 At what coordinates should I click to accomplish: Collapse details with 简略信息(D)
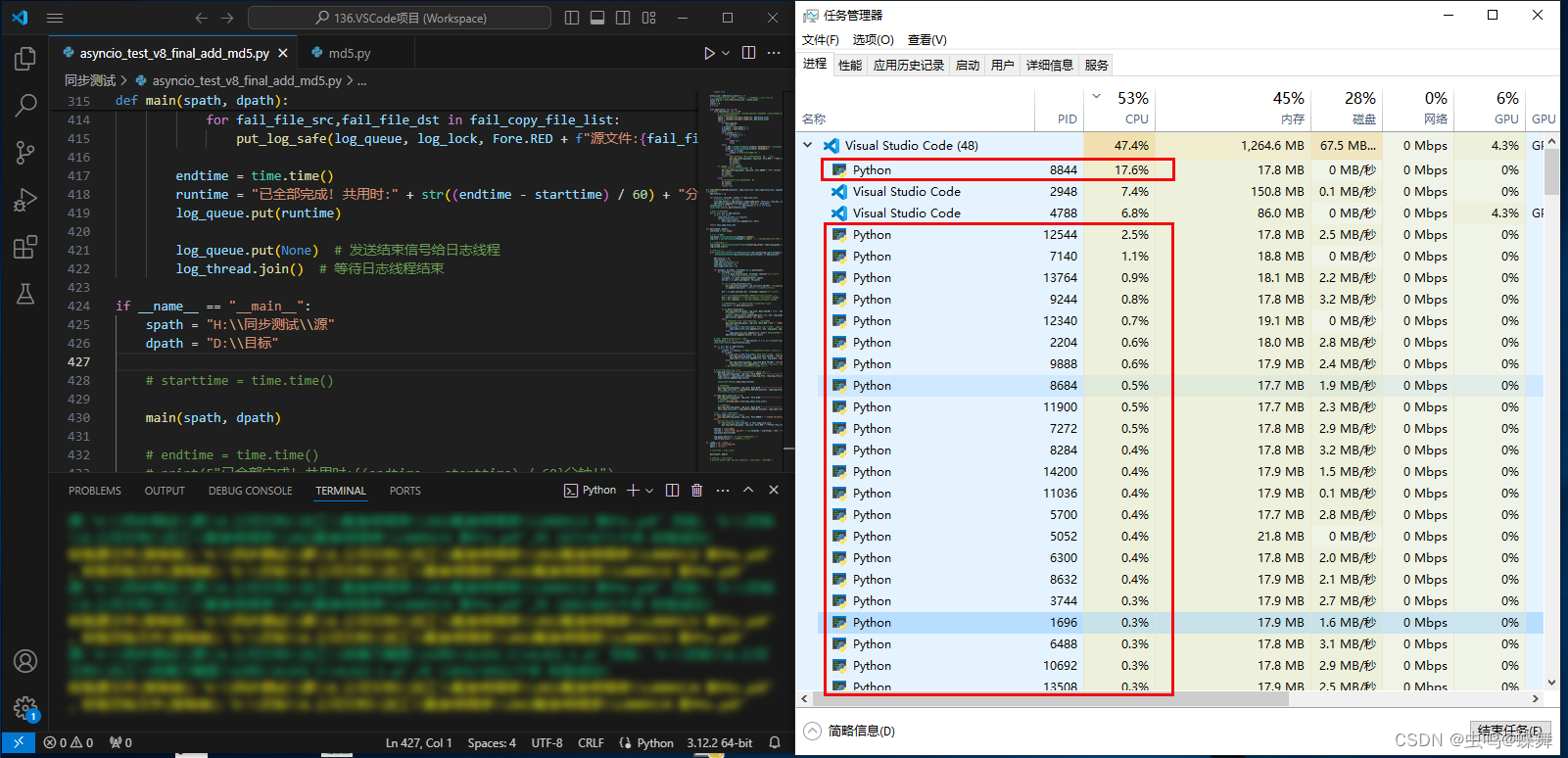(x=849, y=731)
